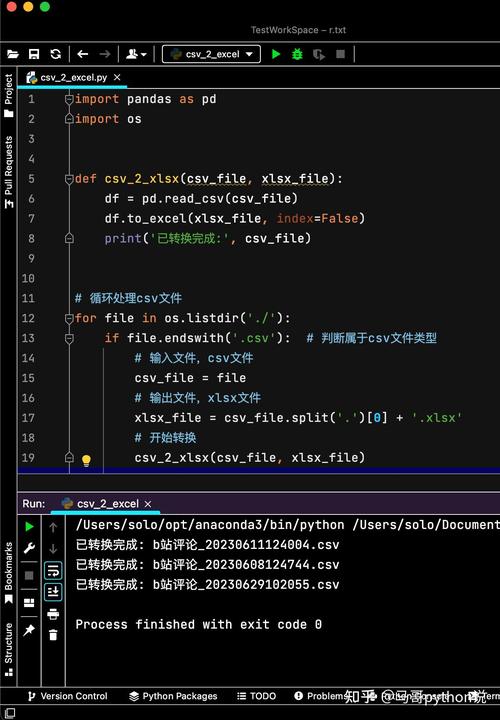Collapse the for loop on line 12
Viewport: 500px width, 720px height.
[x=69, y=318]
